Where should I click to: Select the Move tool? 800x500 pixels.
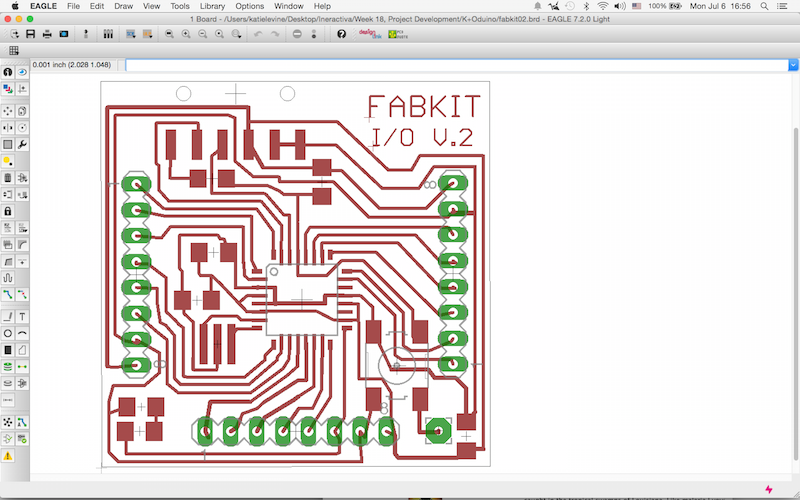[x=8, y=111]
